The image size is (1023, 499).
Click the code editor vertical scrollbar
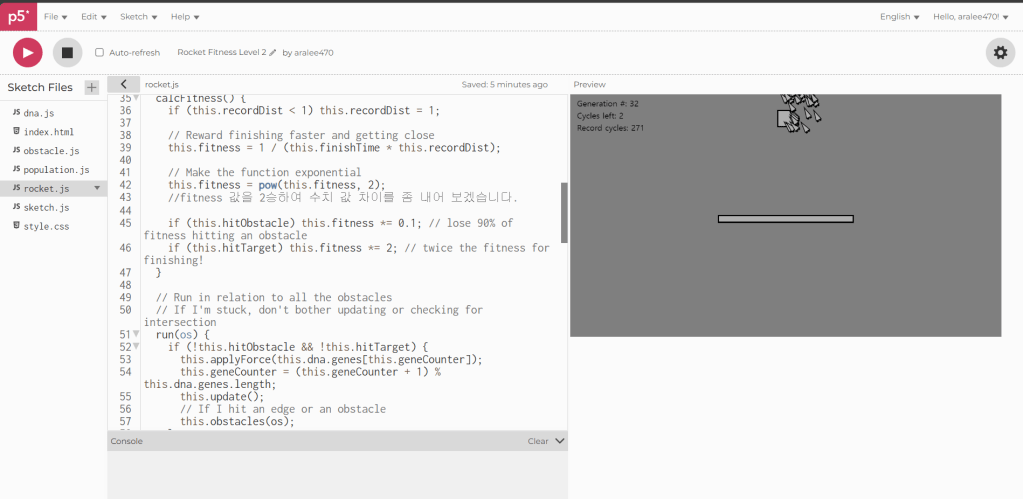(x=564, y=212)
